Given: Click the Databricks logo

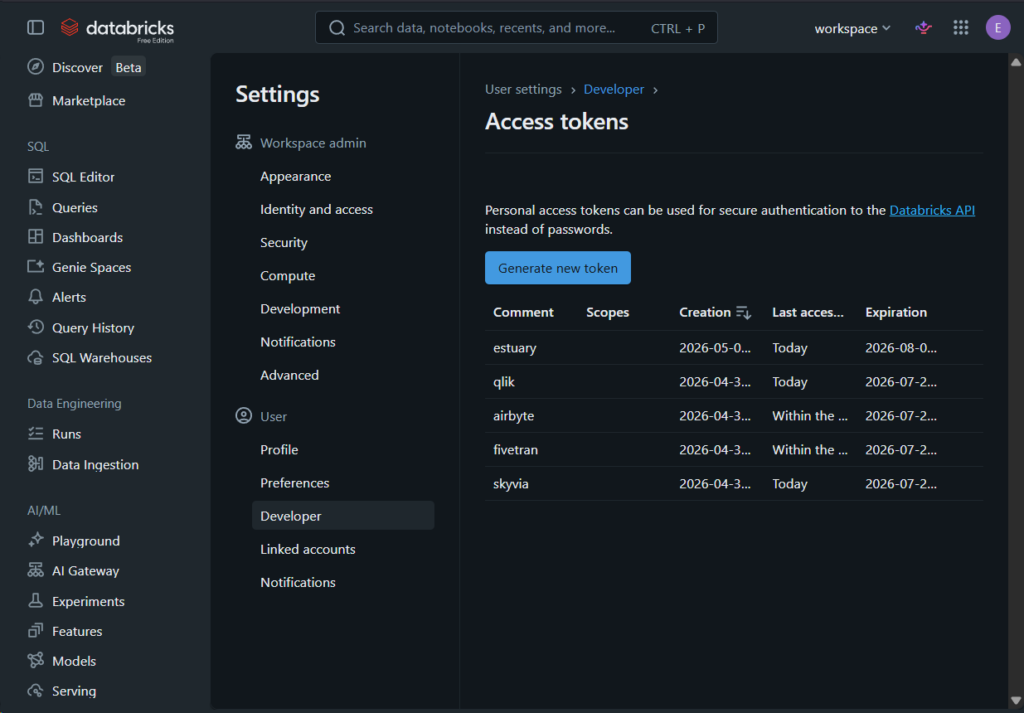Looking at the screenshot, I should click(118, 29).
